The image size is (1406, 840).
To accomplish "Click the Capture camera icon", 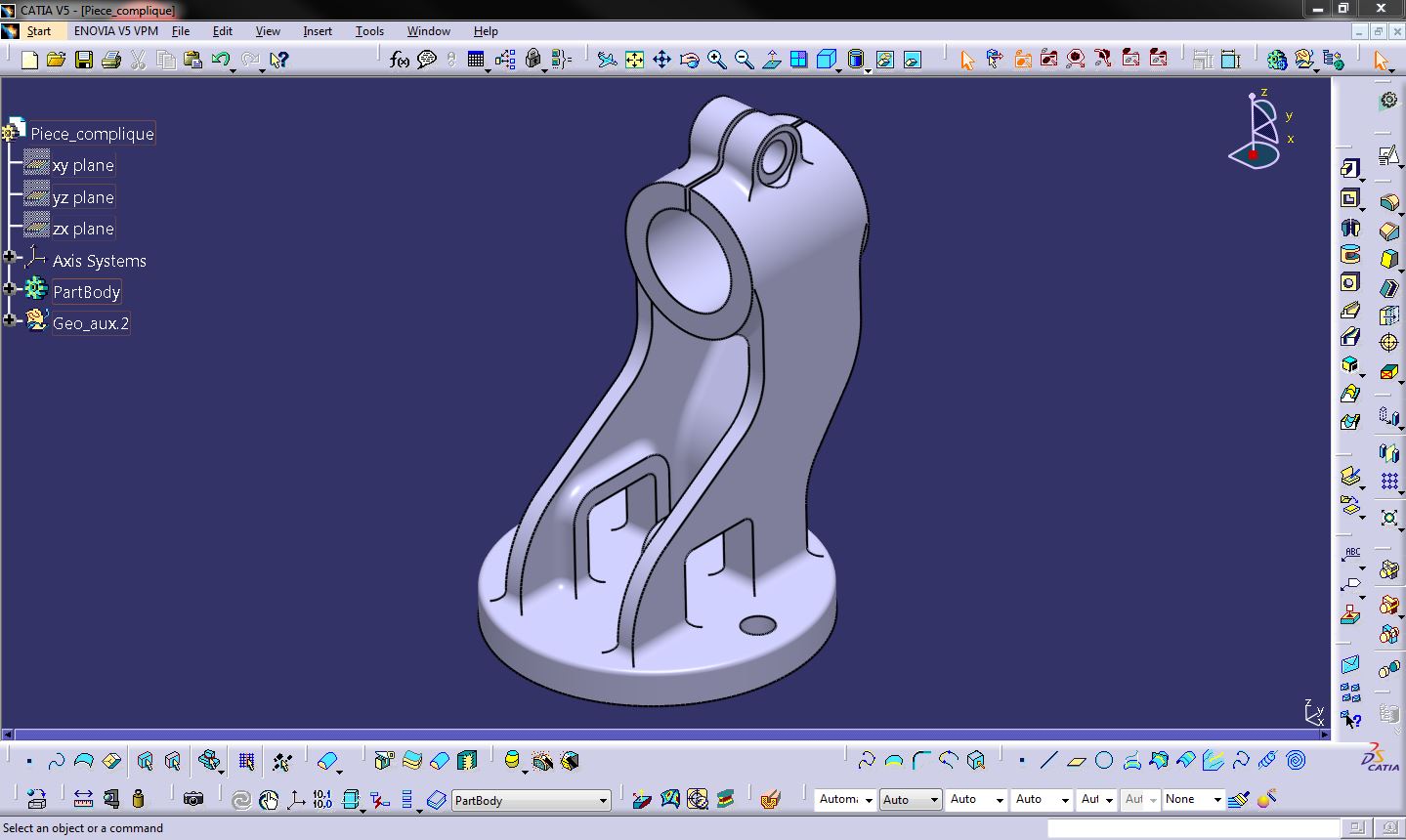I will point(193,799).
